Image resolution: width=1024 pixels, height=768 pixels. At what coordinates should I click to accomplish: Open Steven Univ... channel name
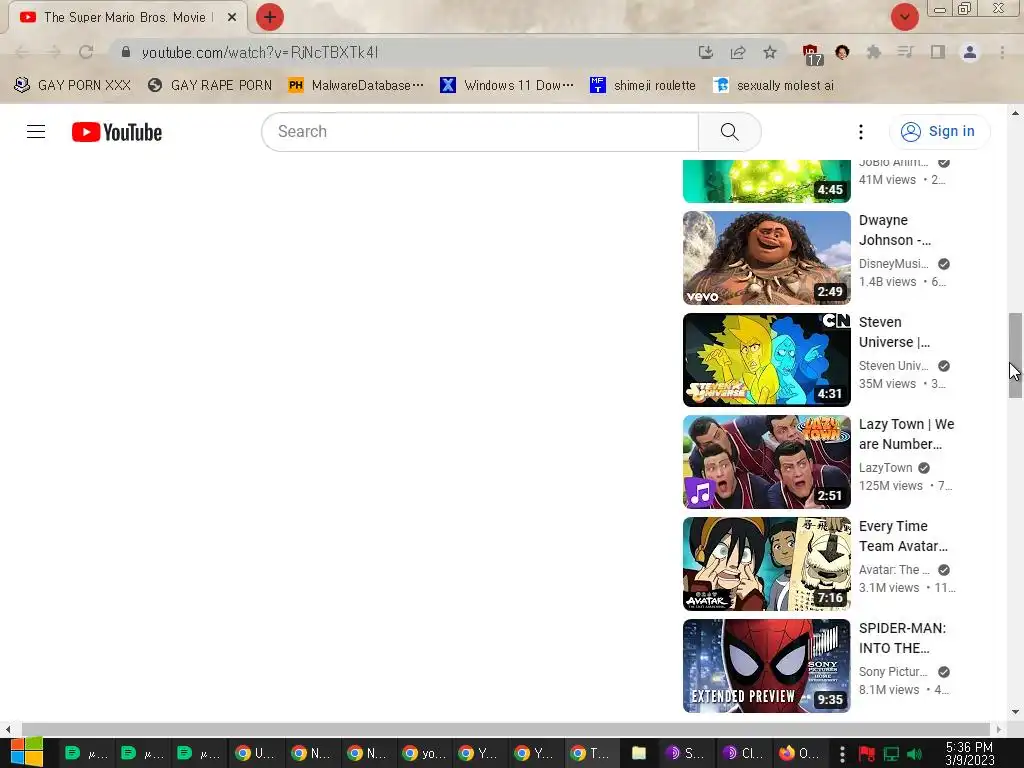click(x=893, y=366)
